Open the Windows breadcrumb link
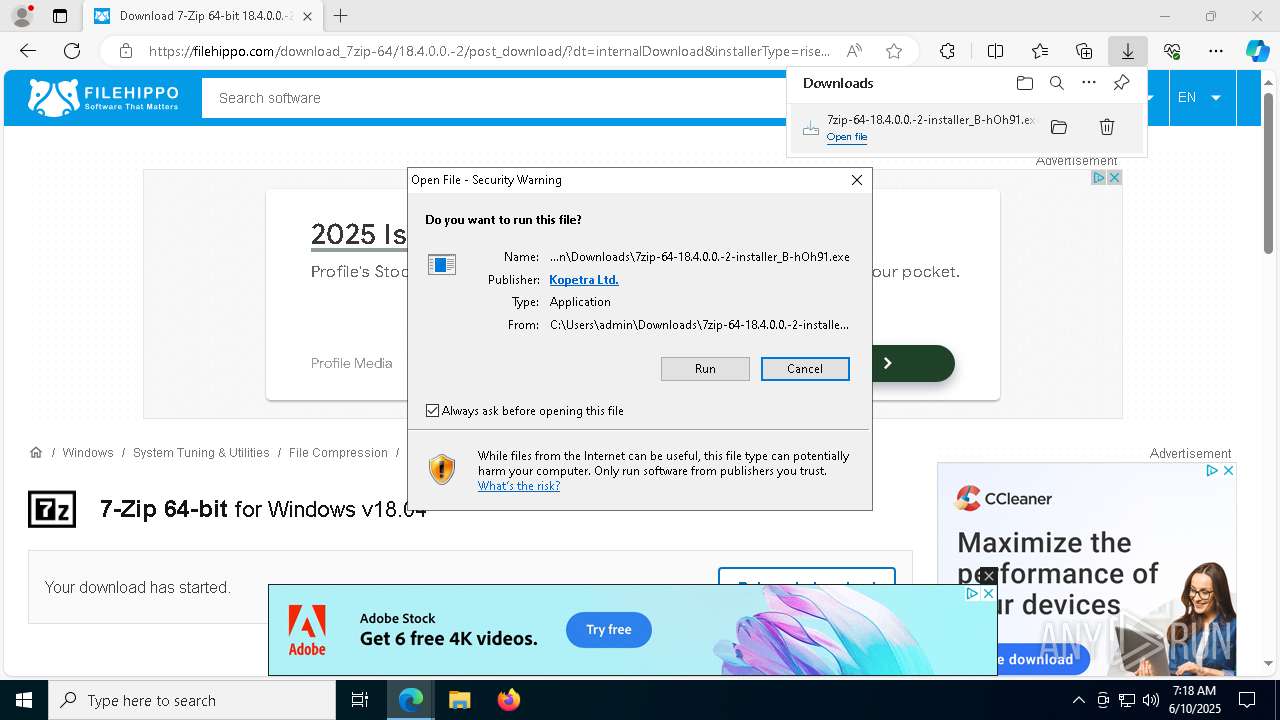 [88, 453]
